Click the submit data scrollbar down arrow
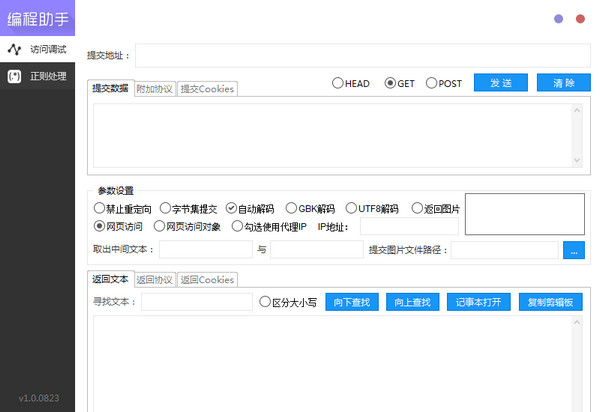Image resolution: width=600 pixels, height=412 pixels. (x=577, y=160)
